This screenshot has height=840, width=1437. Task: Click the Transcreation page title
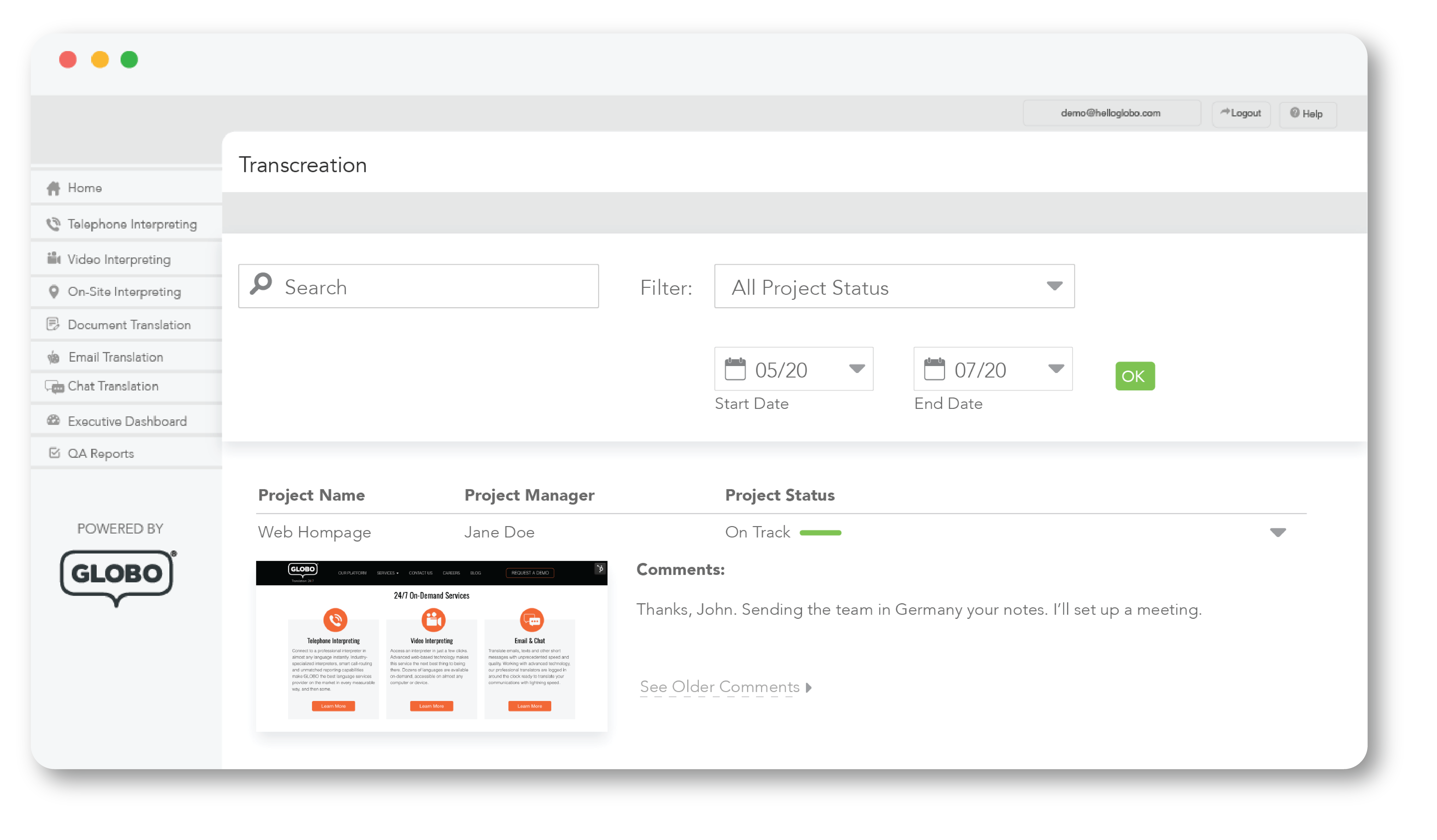click(303, 165)
